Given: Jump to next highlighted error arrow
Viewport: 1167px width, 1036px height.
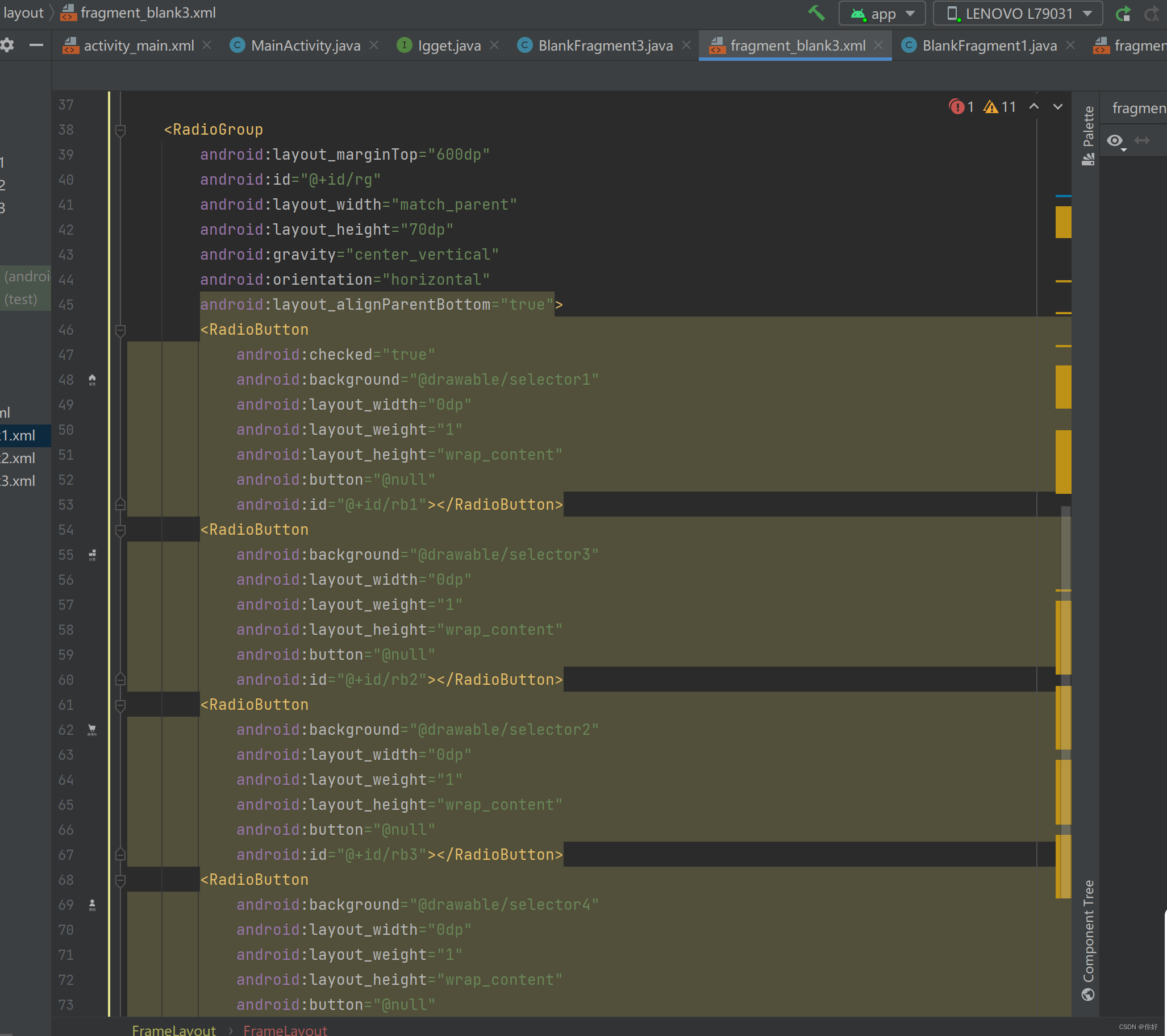Looking at the screenshot, I should coord(1058,107).
